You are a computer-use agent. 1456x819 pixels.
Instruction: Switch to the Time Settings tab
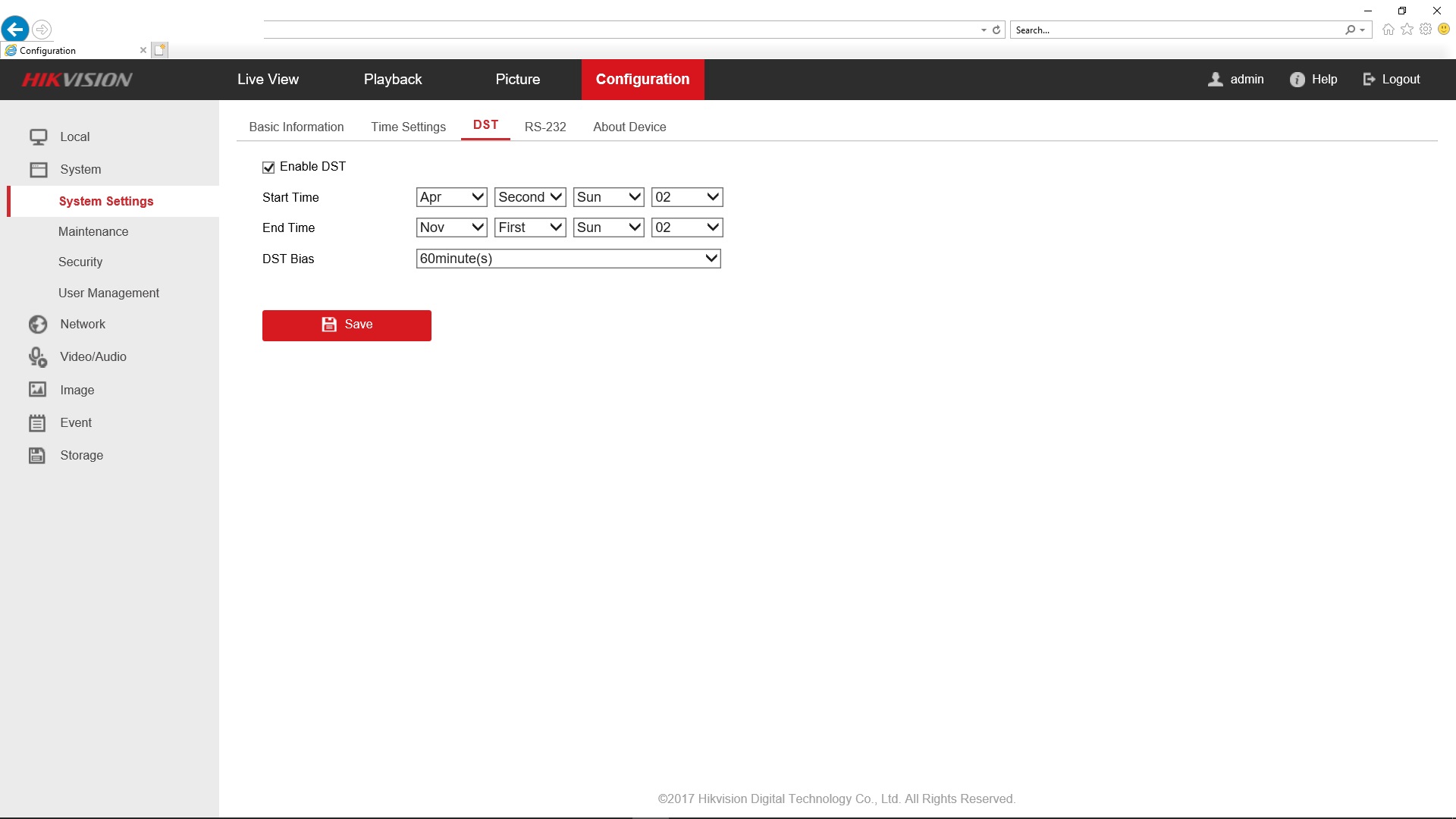[408, 127]
